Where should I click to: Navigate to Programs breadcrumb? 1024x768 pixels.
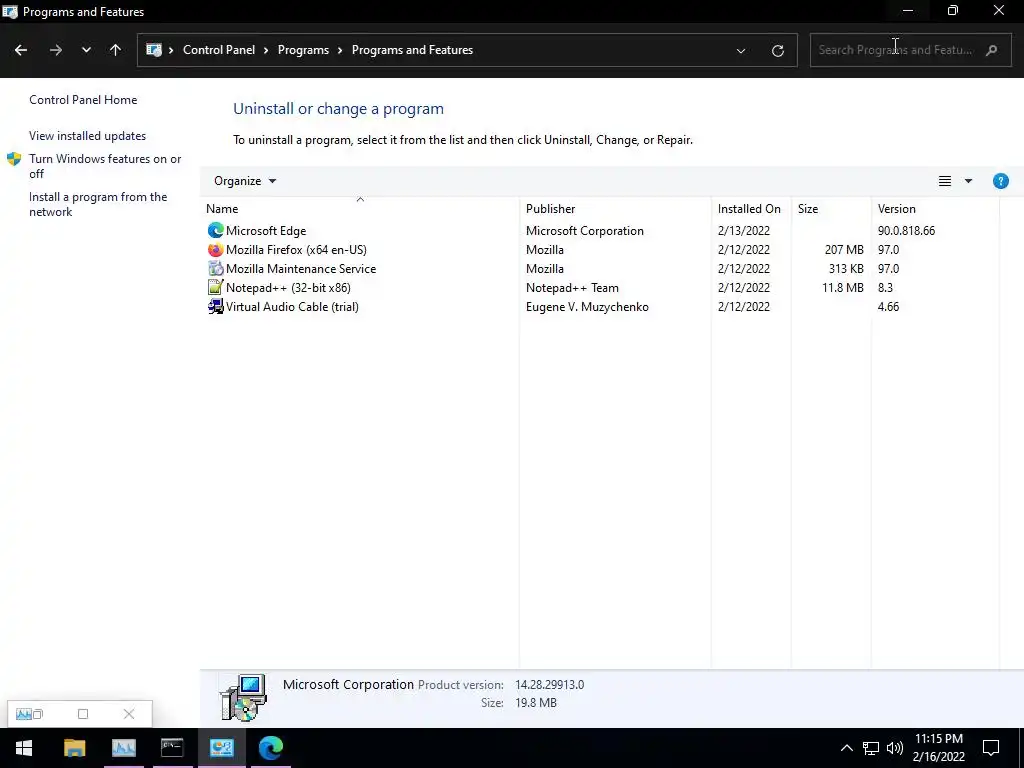pyautogui.click(x=303, y=50)
